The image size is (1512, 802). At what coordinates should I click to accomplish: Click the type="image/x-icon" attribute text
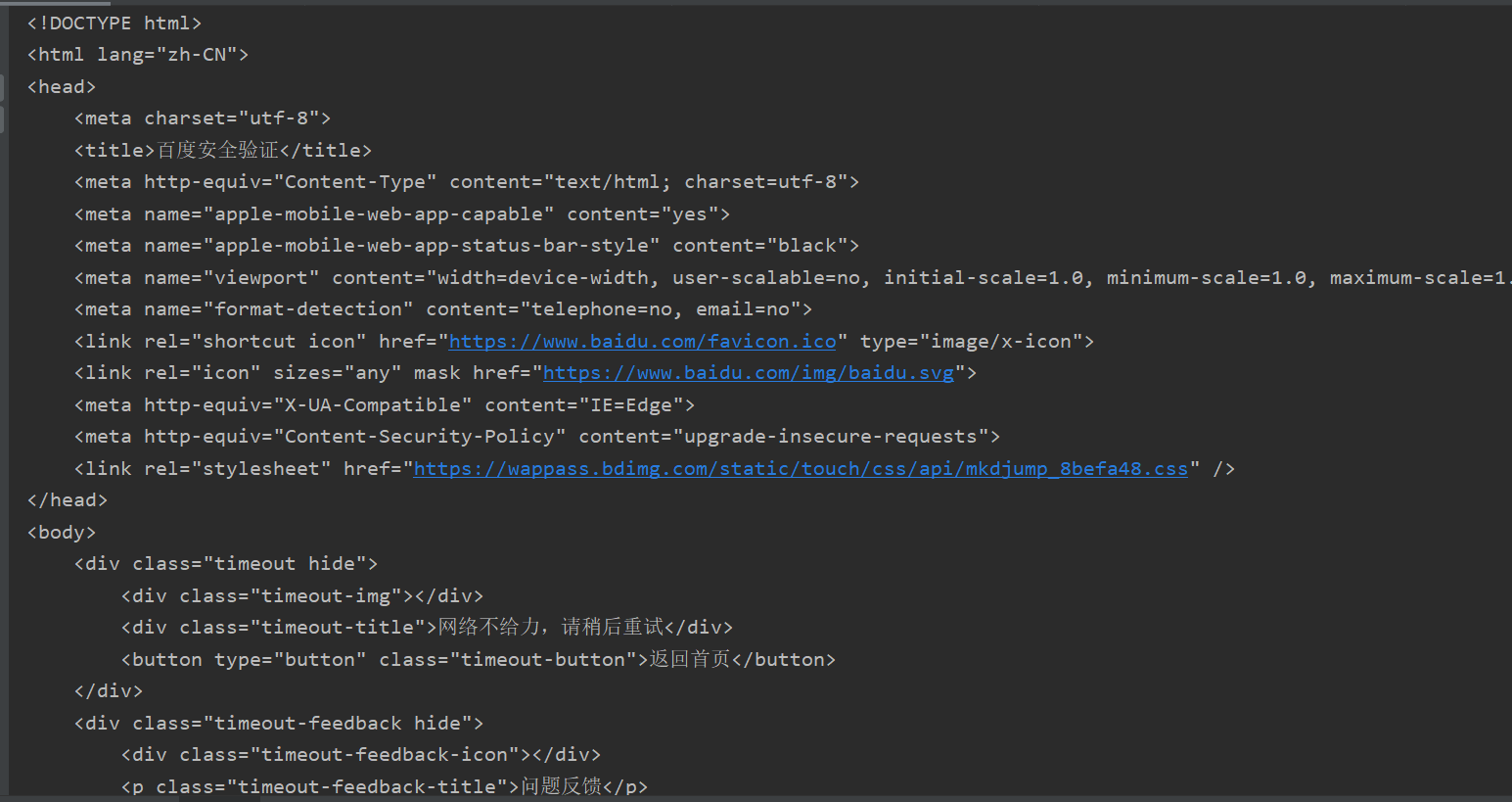(x=971, y=341)
